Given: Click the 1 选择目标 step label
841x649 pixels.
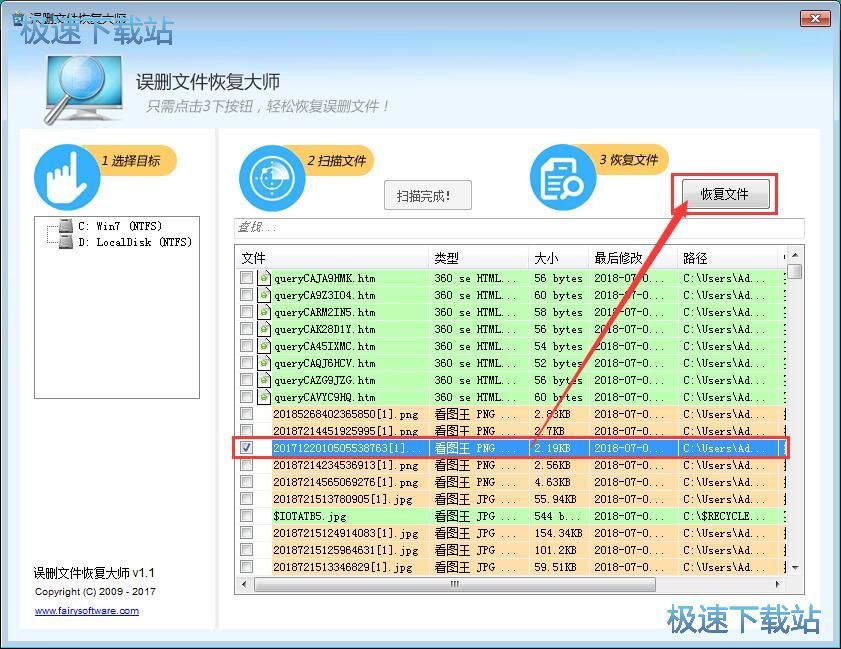Looking at the screenshot, I should point(131,161).
